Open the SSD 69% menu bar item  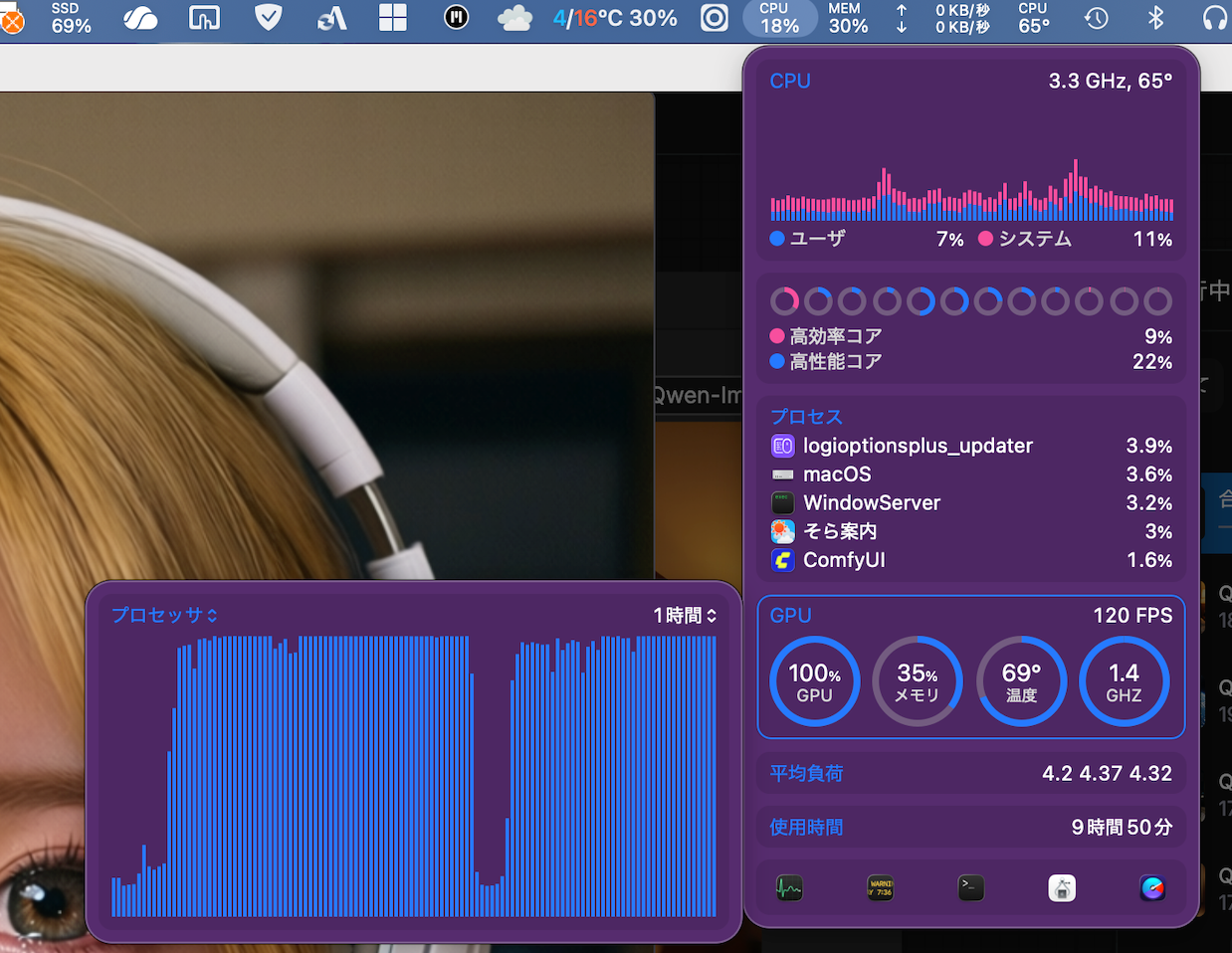[x=71, y=18]
